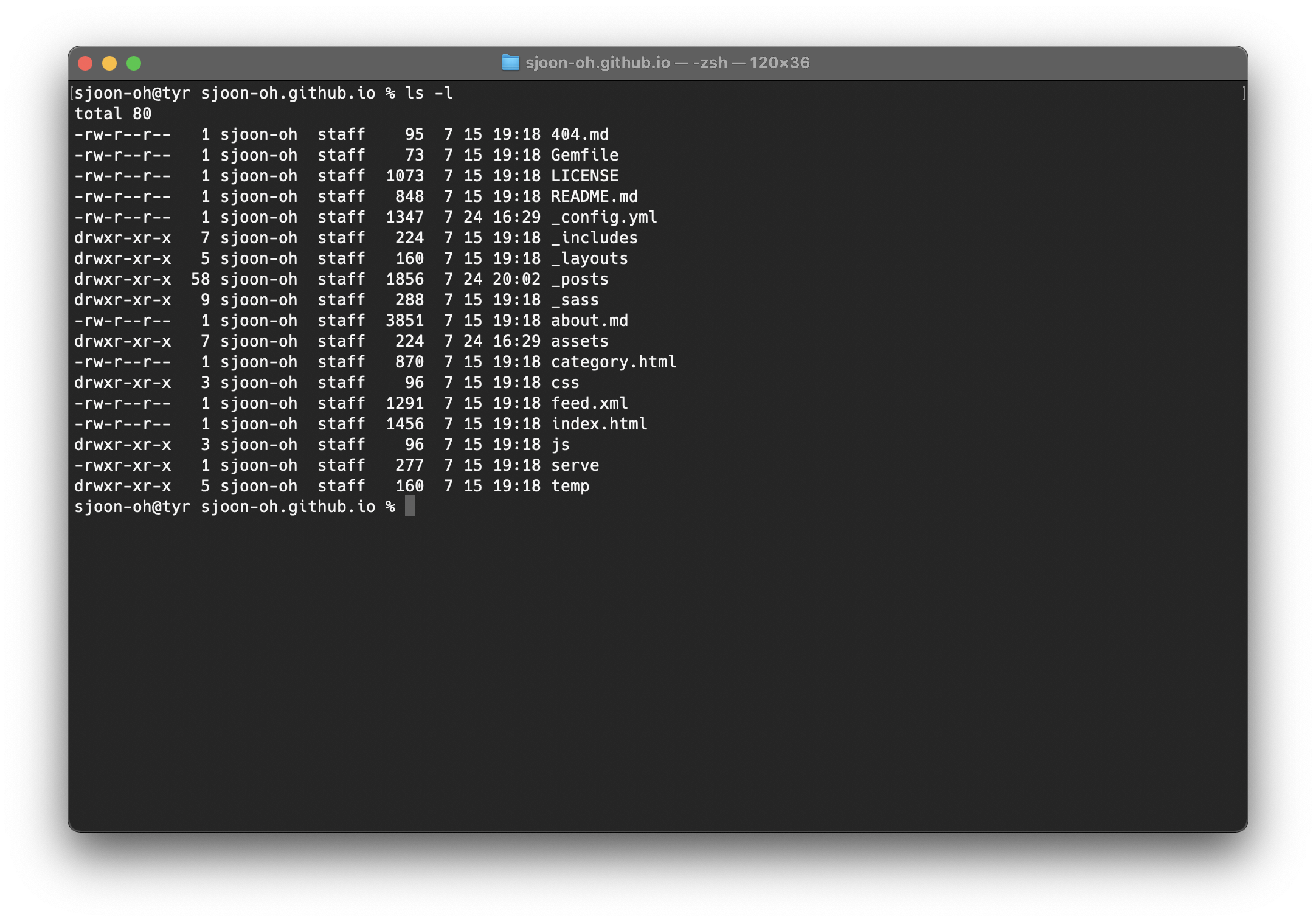Image resolution: width=1316 pixels, height=922 pixels.
Task: Click the file name 404.md
Action: coord(580,134)
